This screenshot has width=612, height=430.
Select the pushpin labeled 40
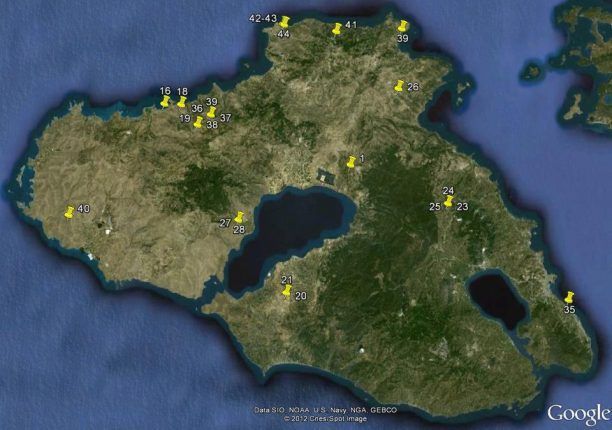[69, 212]
